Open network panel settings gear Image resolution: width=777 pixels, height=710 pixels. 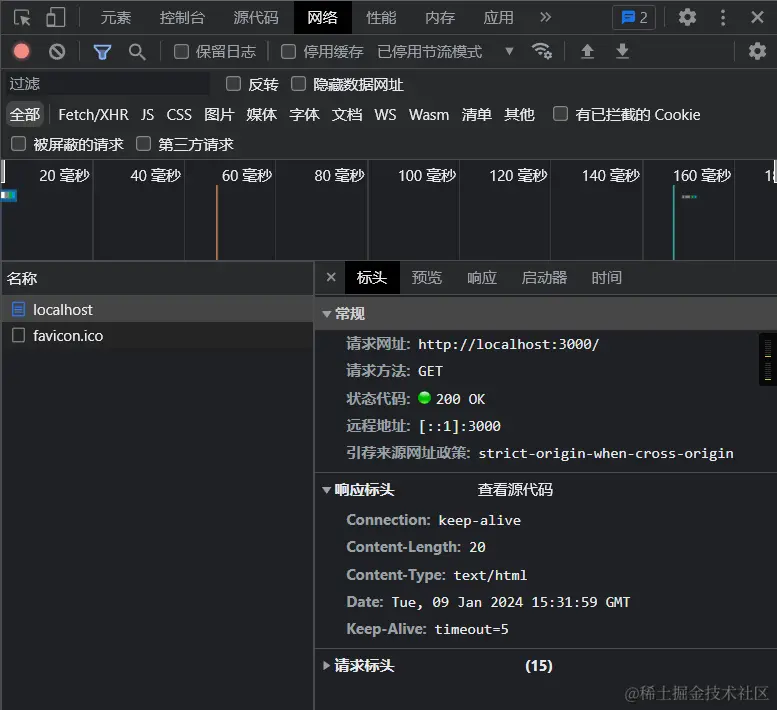point(757,52)
